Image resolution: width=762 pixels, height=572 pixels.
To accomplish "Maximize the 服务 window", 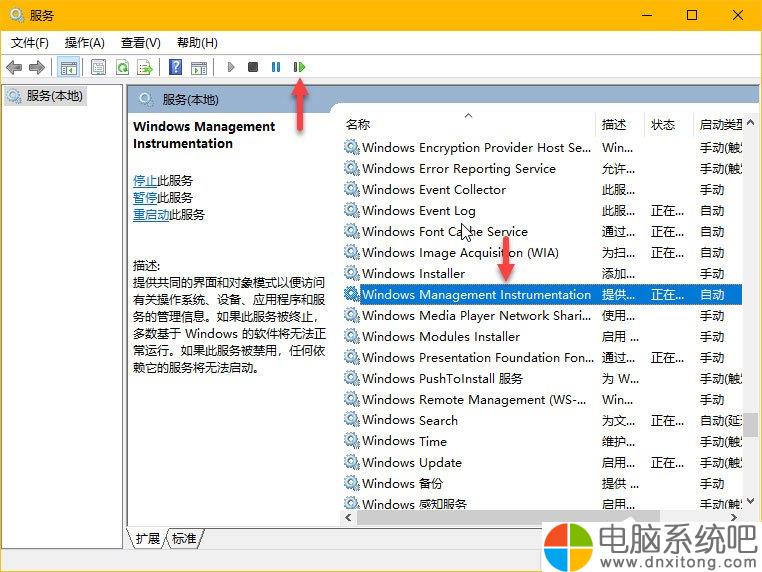I will tap(692, 15).
